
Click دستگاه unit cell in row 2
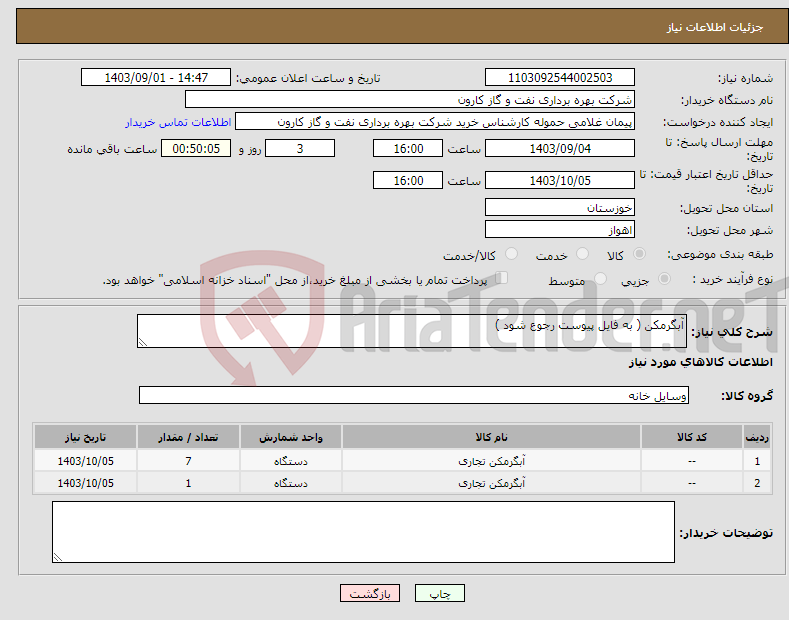[290, 483]
